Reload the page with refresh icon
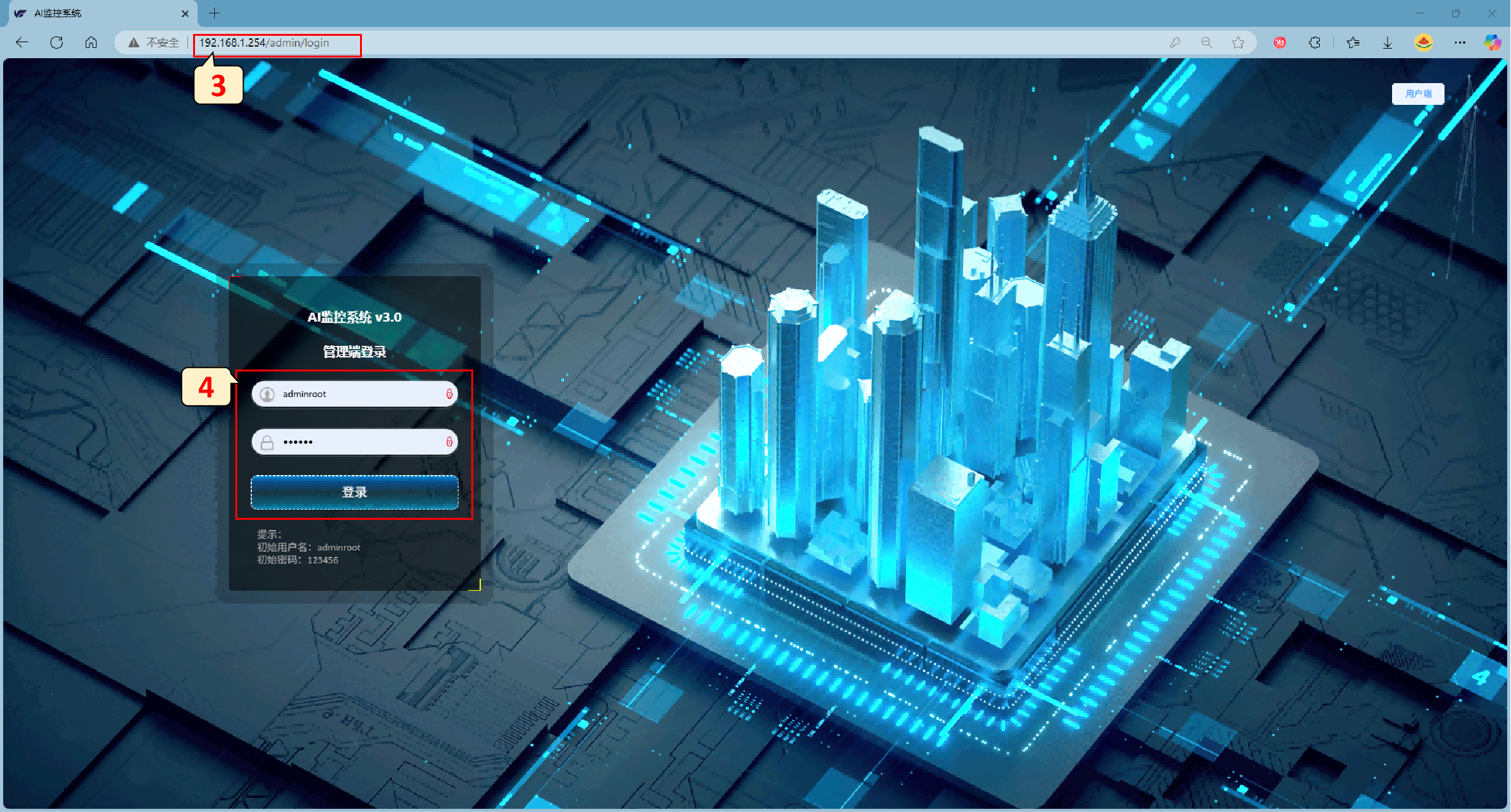 (x=57, y=43)
